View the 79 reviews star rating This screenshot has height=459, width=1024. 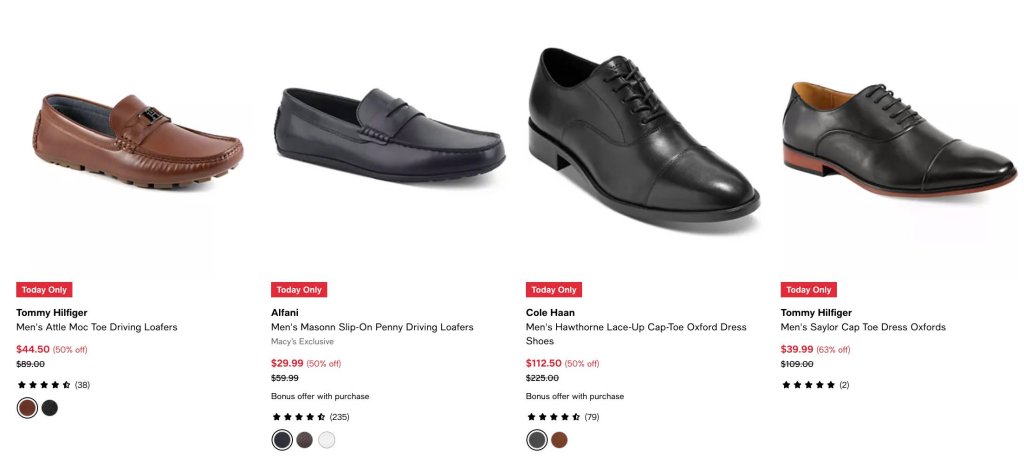[x=562, y=417]
